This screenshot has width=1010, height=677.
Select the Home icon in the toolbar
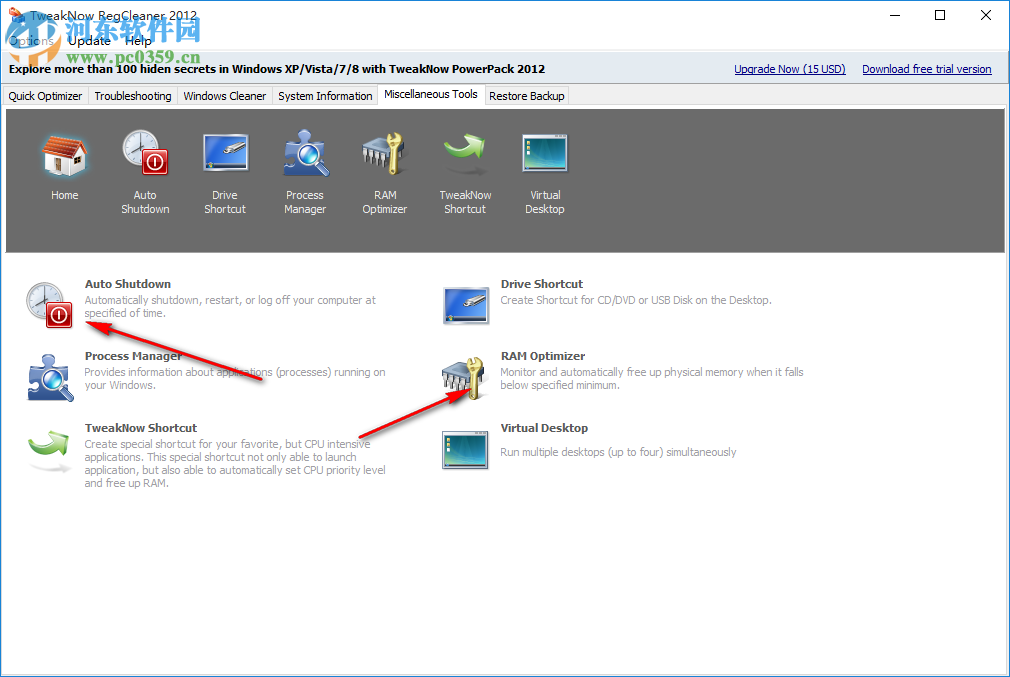pyautogui.click(x=64, y=152)
